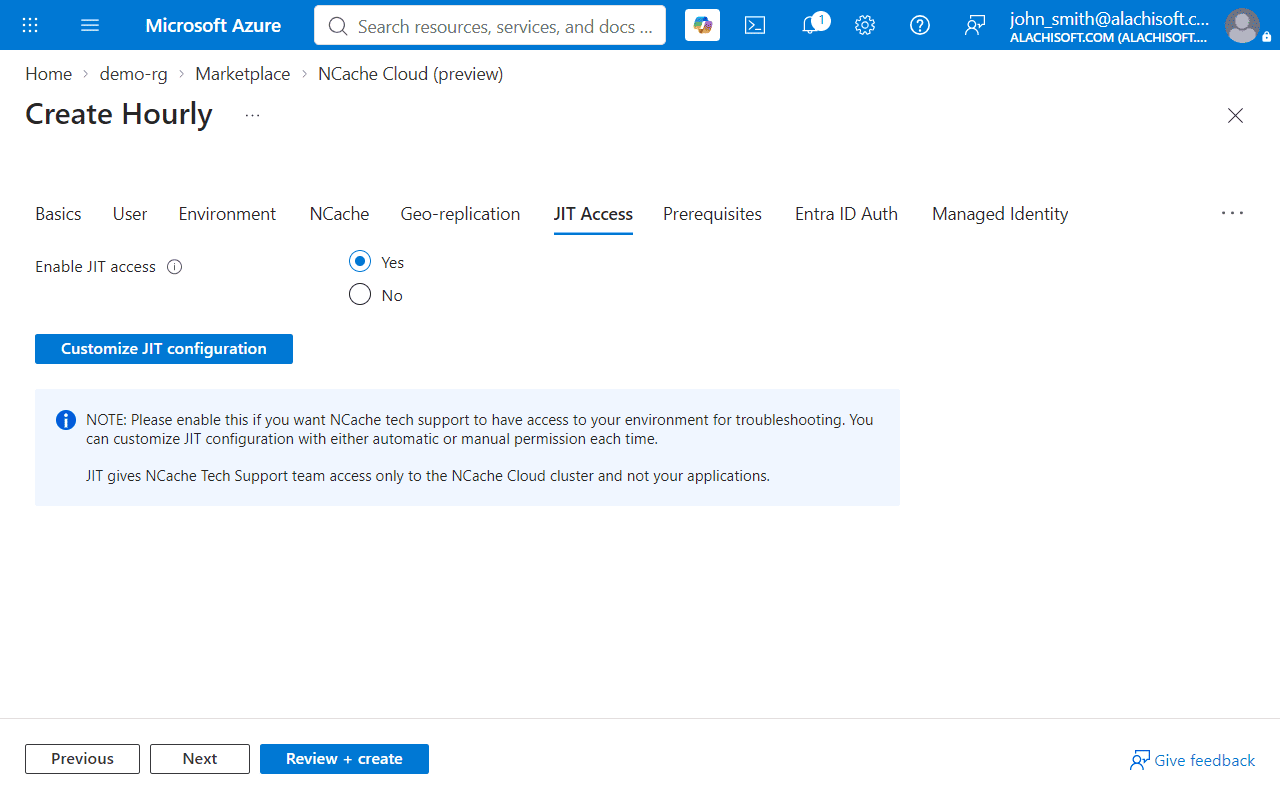Click Customize JIT configuration button
The image size is (1280, 800).
(x=164, y=349)
